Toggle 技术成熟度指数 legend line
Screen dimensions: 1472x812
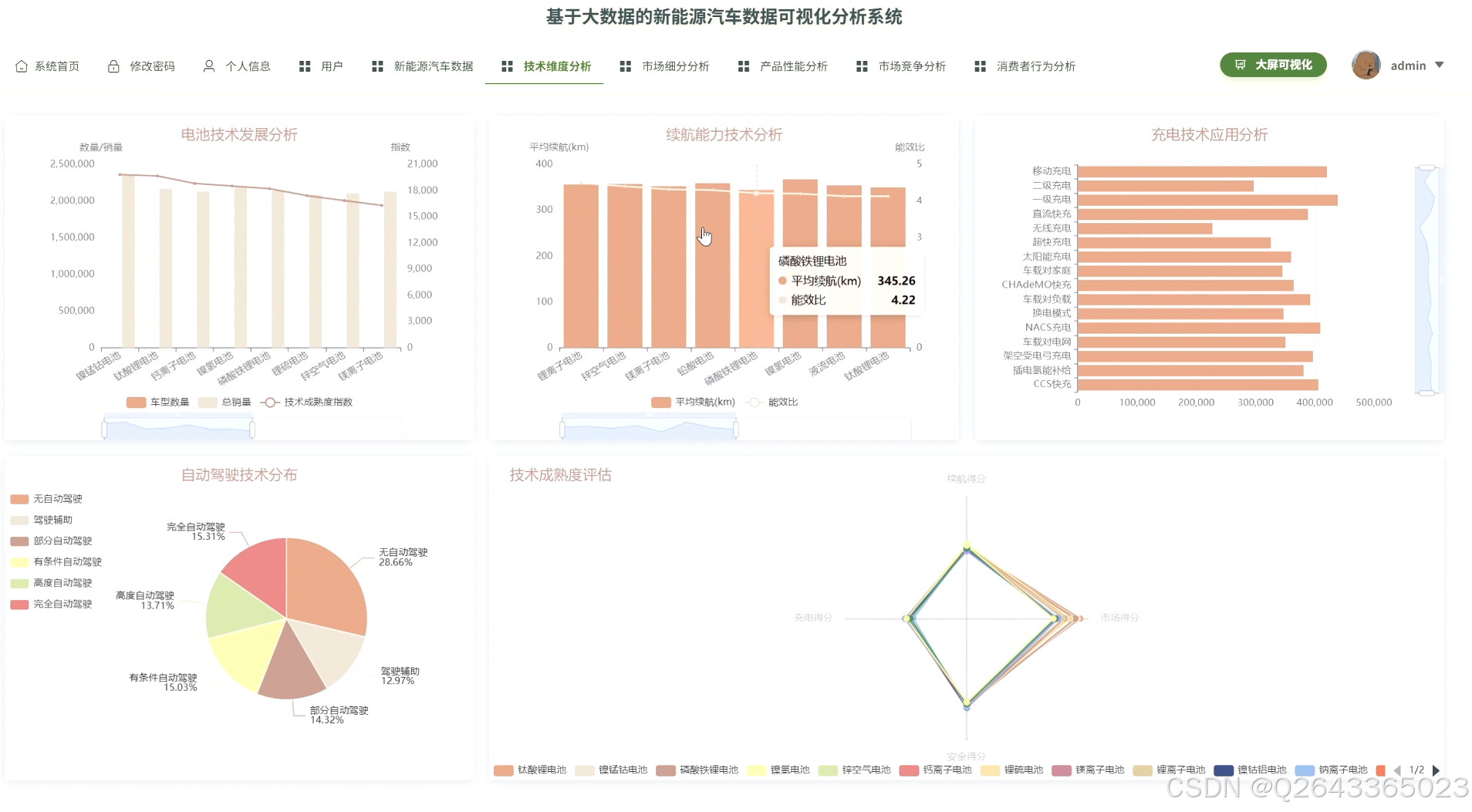[x=307, y=402]
